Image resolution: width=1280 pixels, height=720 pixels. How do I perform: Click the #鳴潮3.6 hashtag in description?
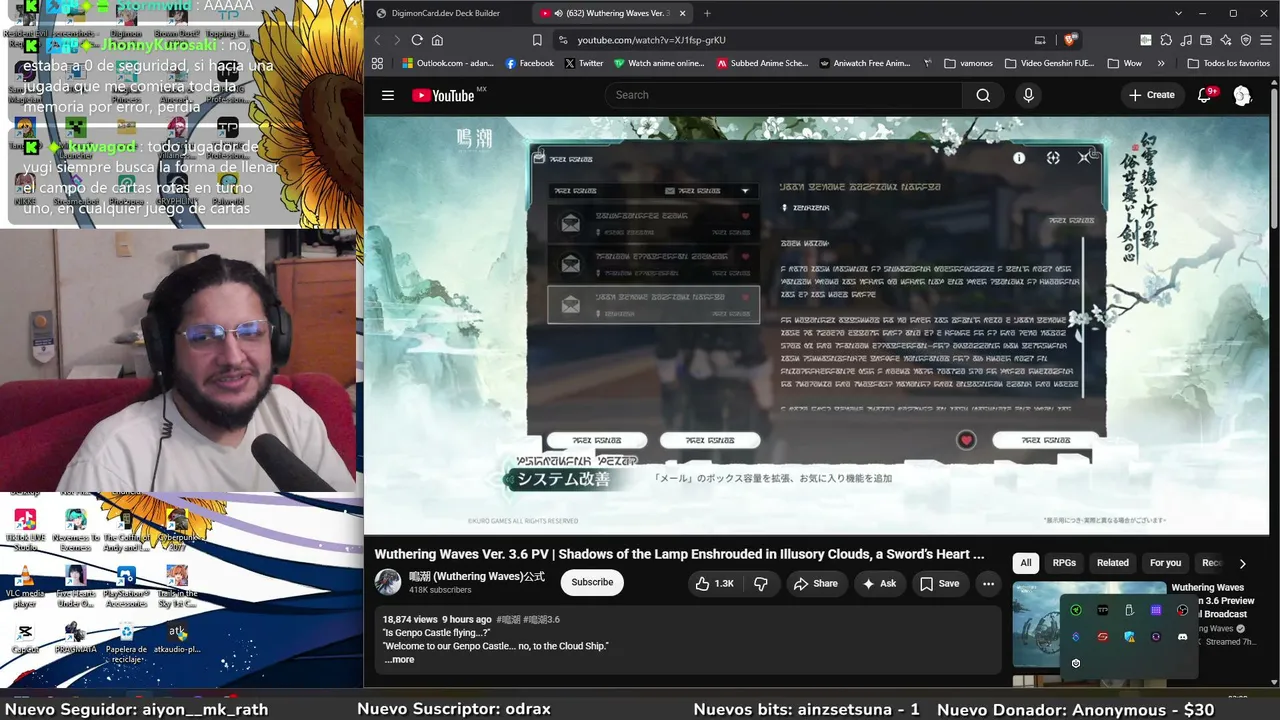tap(541, 620)
